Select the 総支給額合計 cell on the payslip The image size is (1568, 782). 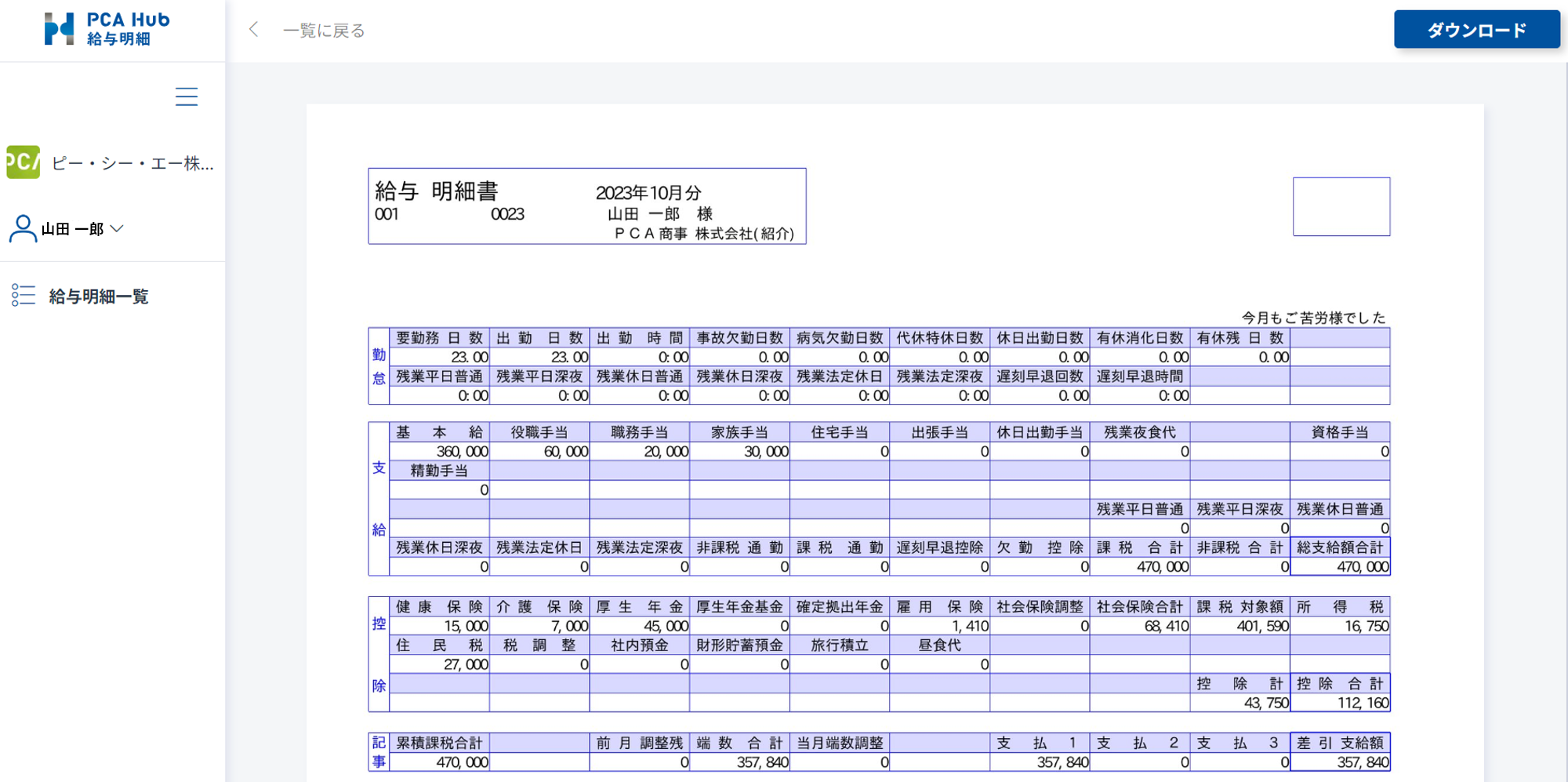pyautogui.click(x=1341, y=547)
